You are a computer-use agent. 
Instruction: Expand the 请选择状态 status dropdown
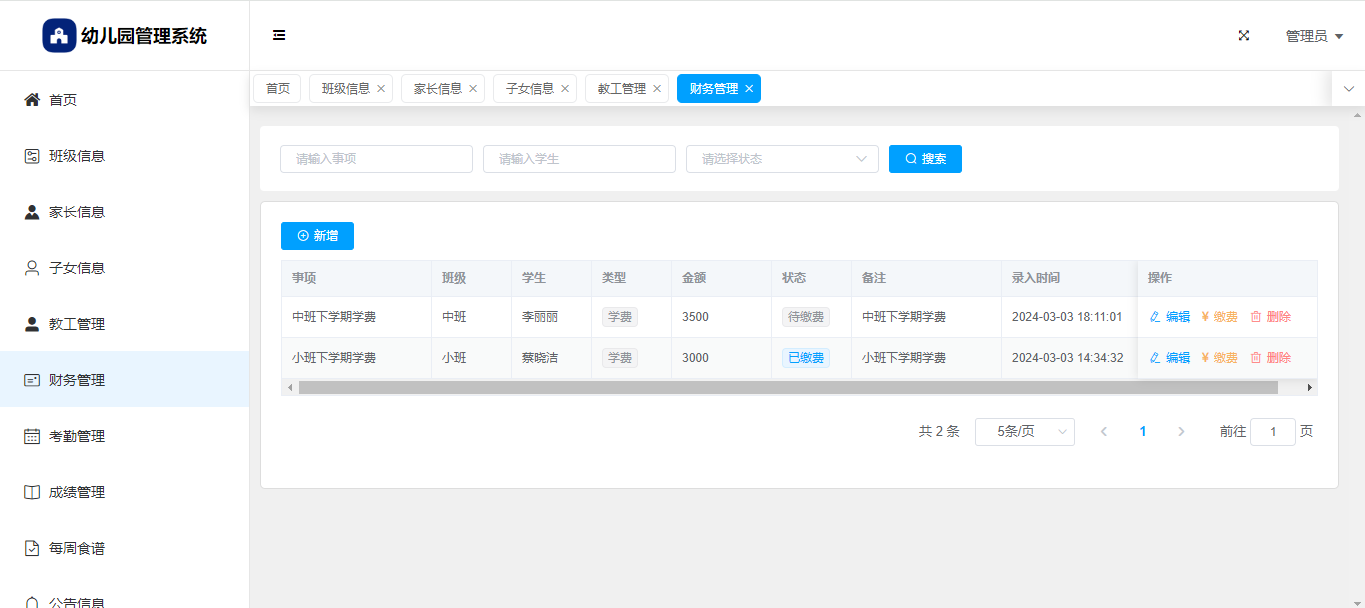(x=781, y=159)
